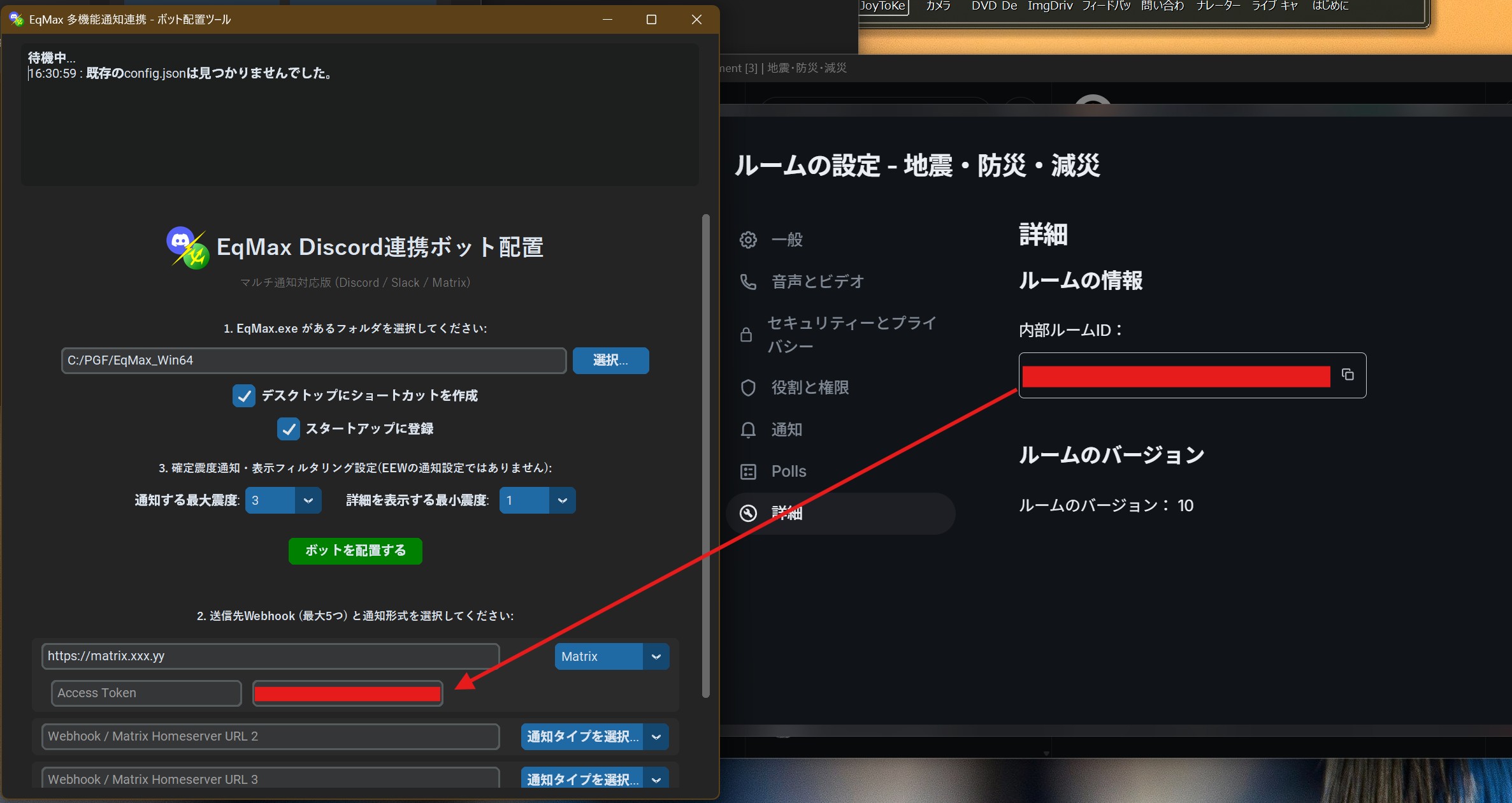The image size is (1512, 803).
Task: Click the 役割と権限 shield icon
Action: (x=748, y=387)
